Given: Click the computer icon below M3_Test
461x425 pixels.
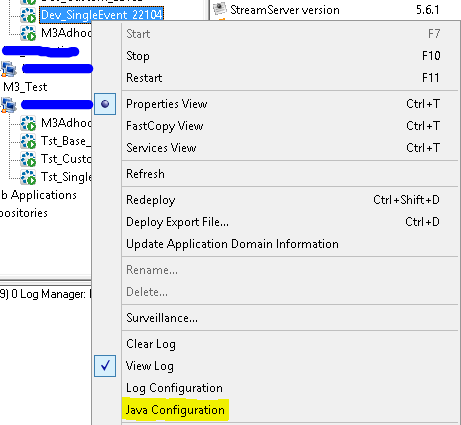Looking at the screenshot, I should [8, 105].
